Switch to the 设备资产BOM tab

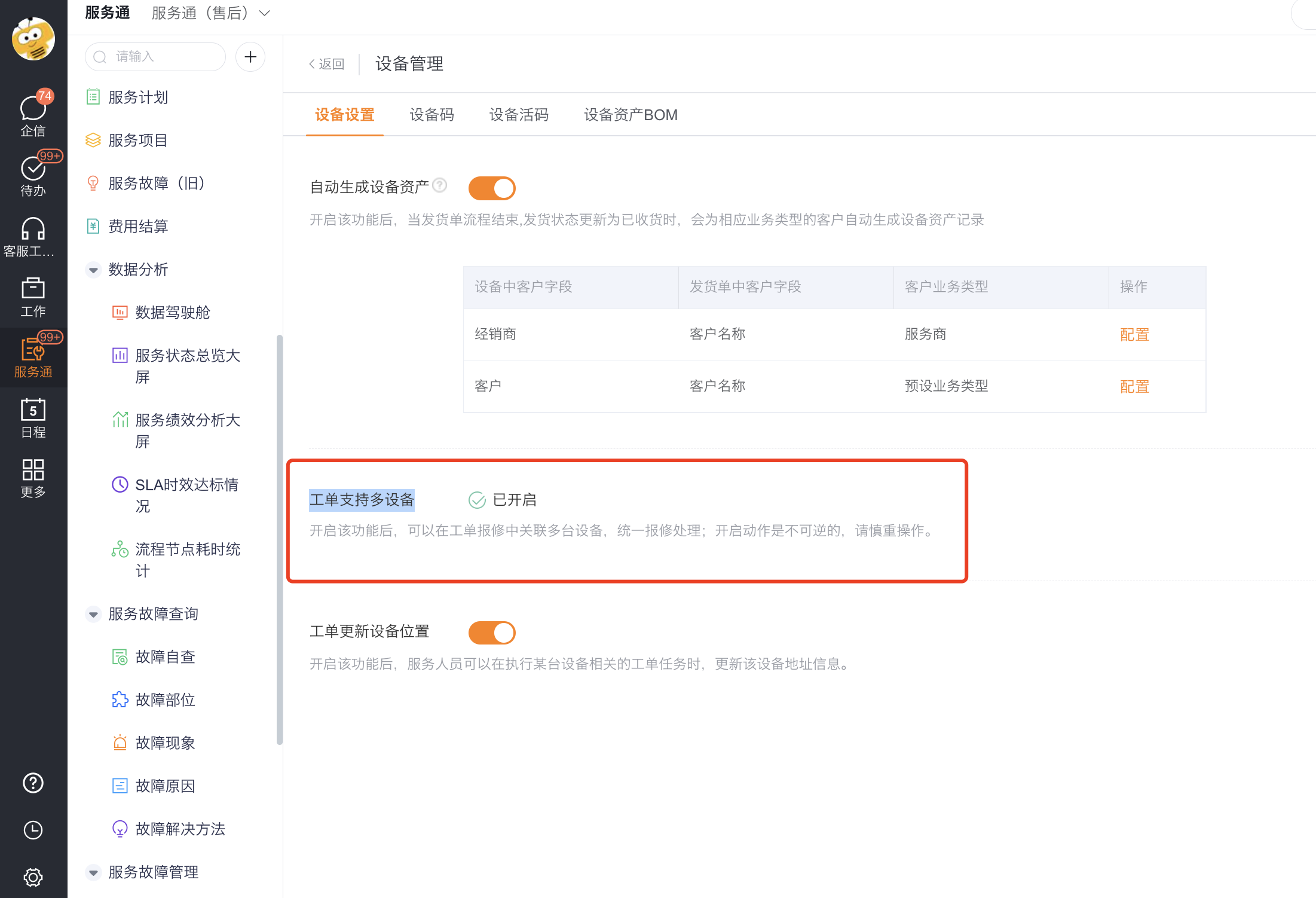[x=631, y=115]
